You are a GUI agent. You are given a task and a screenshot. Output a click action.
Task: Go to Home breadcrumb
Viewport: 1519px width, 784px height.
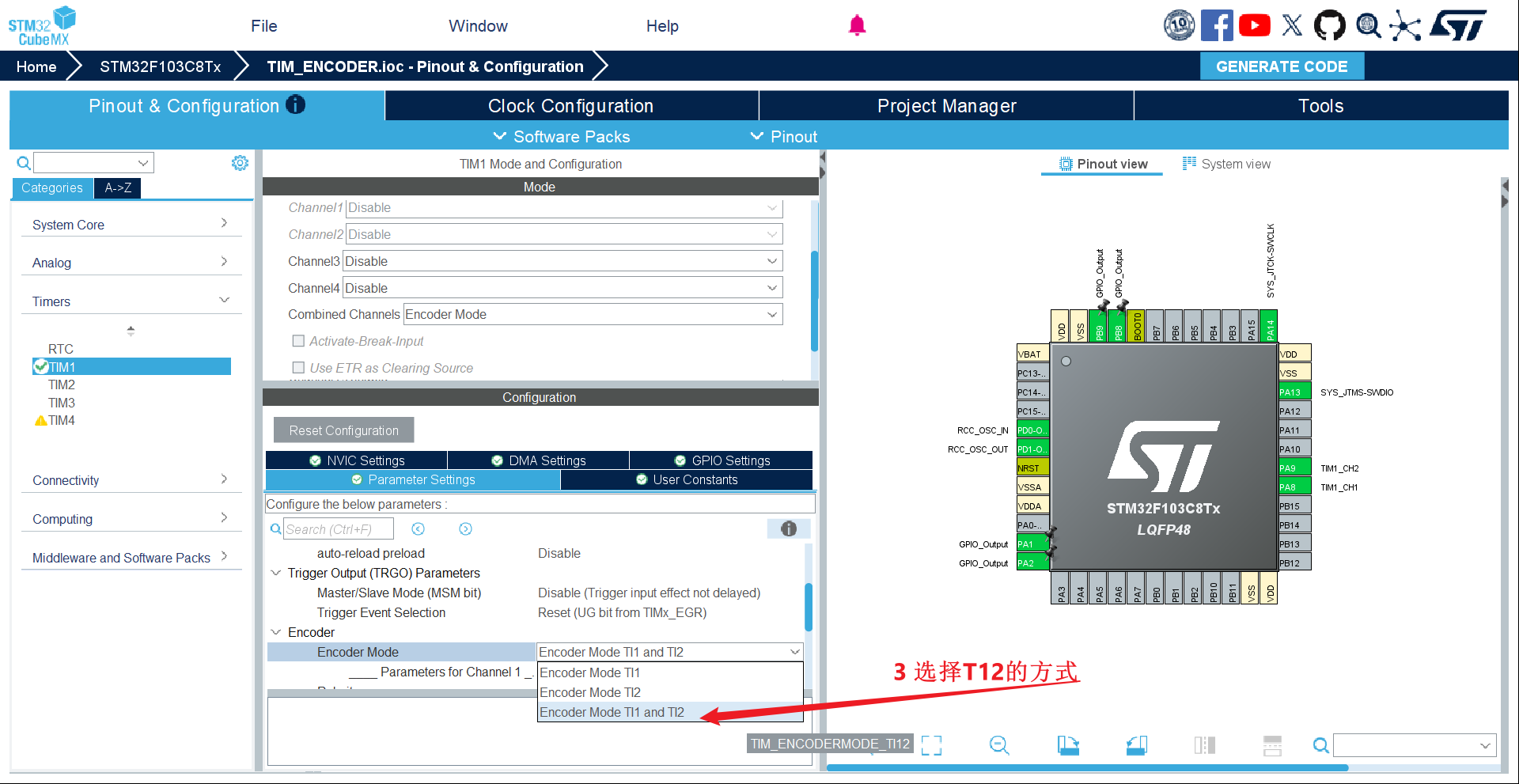point(36,66)
